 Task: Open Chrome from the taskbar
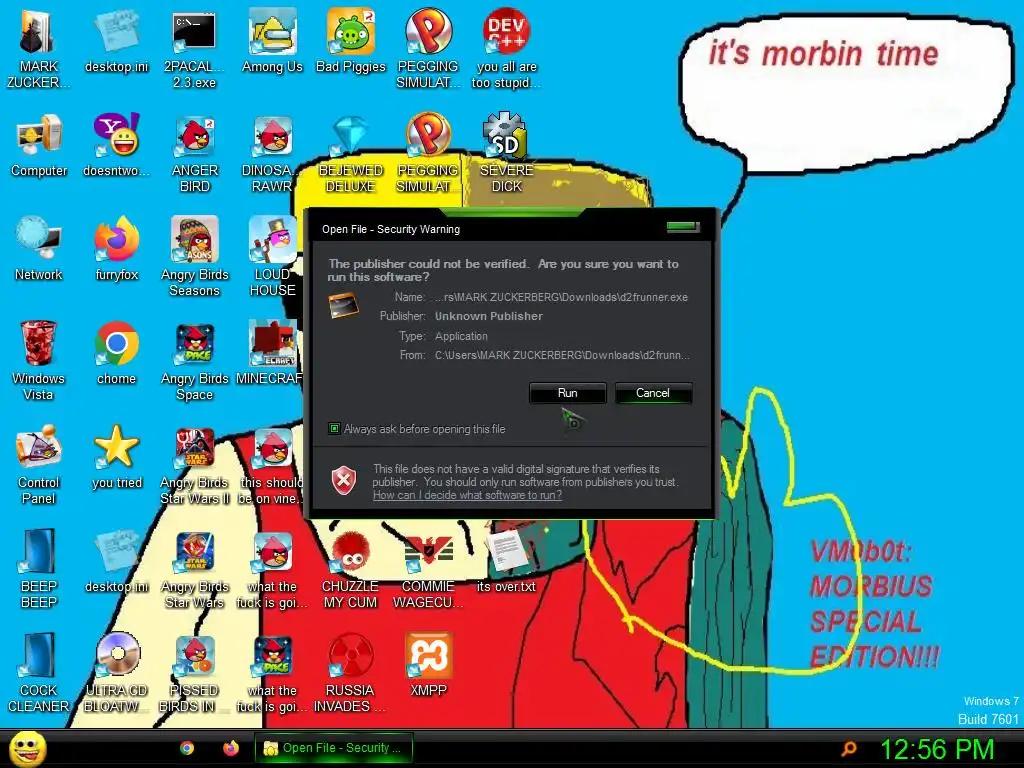187,748
